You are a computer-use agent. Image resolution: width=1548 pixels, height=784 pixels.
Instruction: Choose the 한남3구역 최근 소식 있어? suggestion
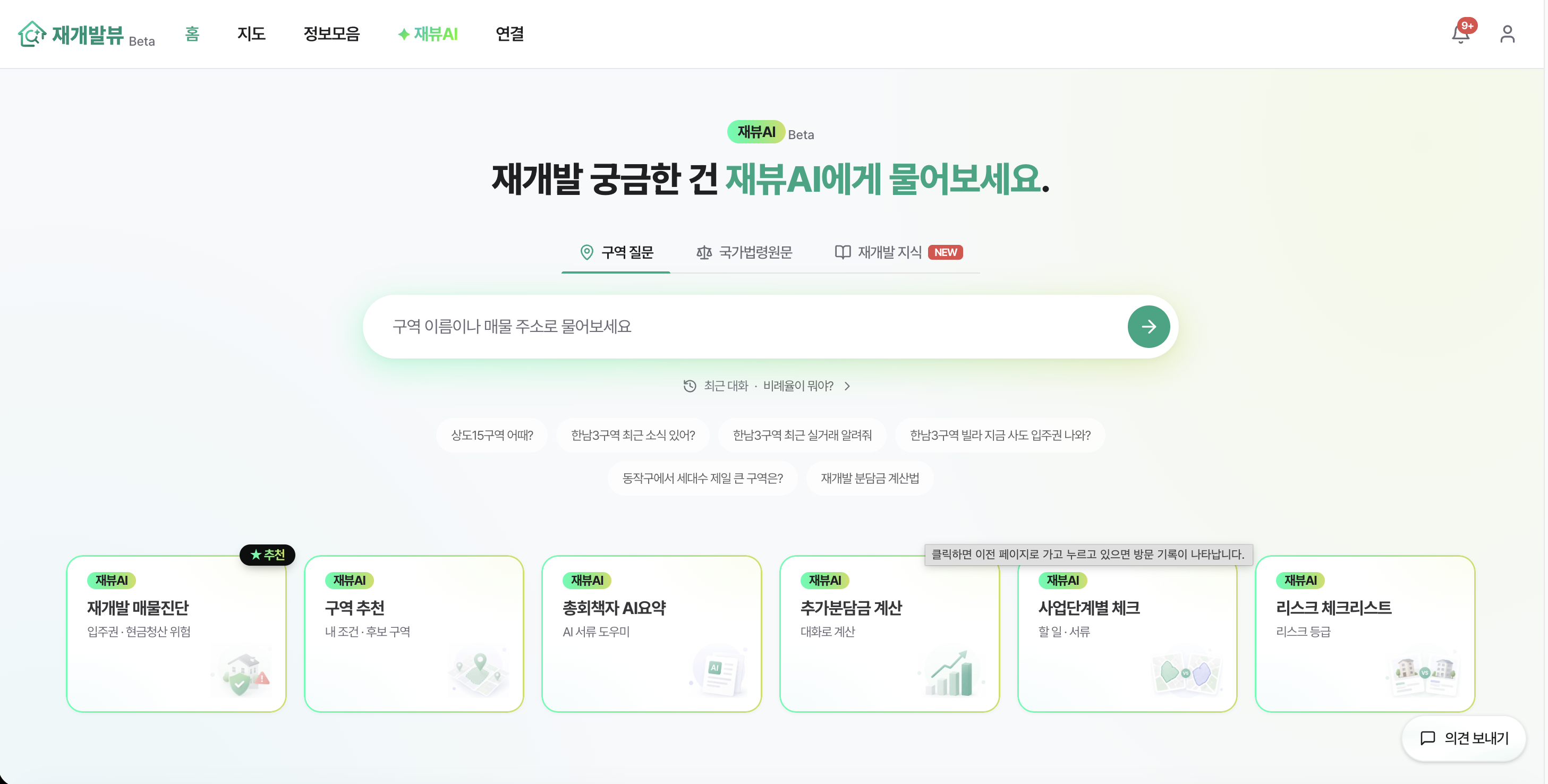coord(633,435)
